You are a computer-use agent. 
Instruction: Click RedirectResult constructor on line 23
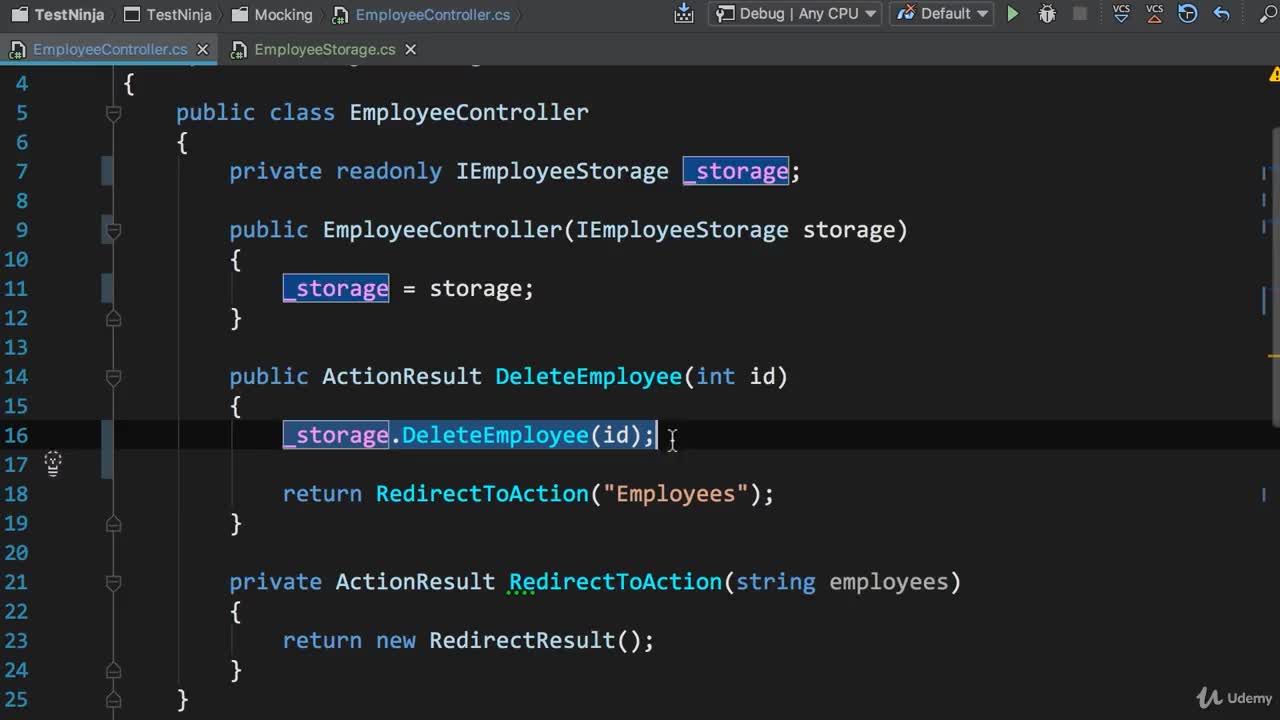[522, 641]
